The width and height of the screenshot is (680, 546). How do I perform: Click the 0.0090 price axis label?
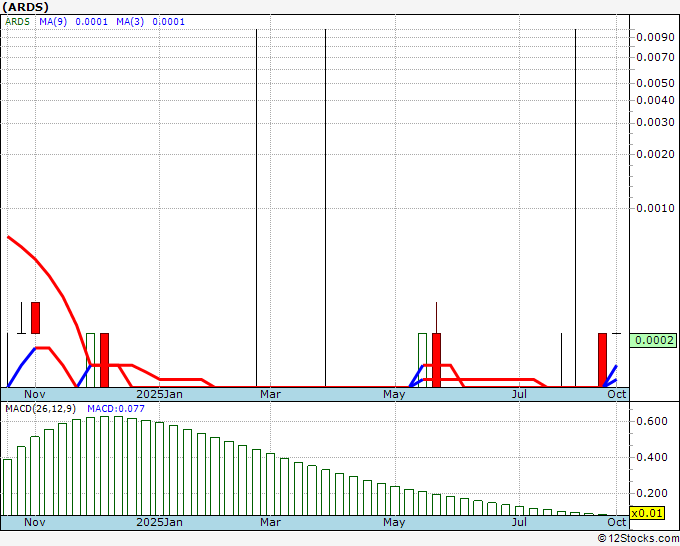point(654,37)
